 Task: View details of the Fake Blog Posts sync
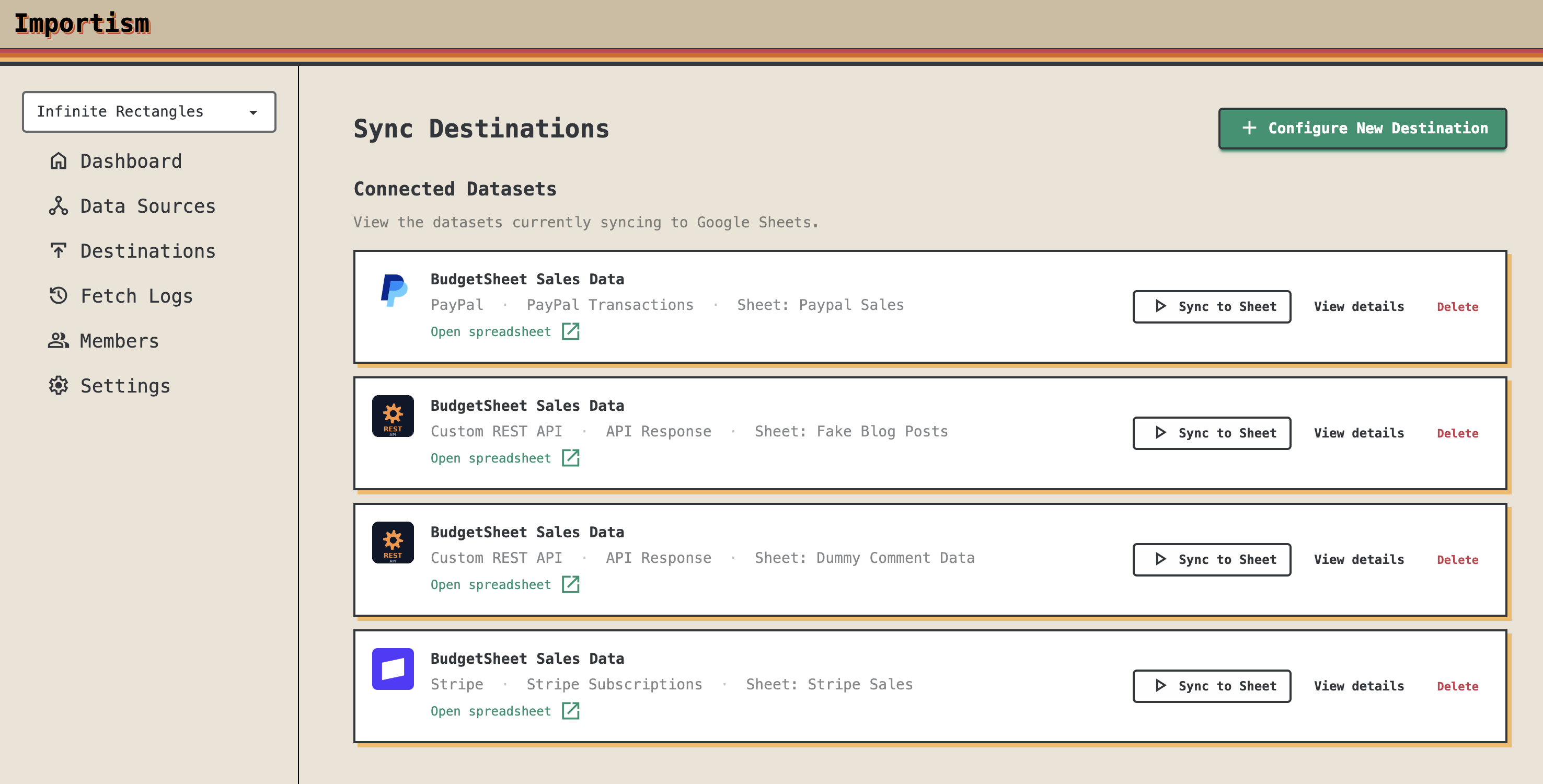[1359, 432]
